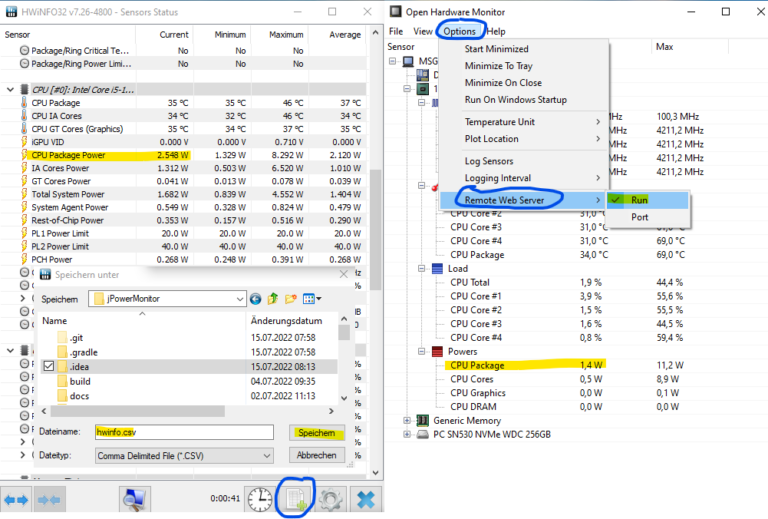Click the .git folder icon
This screenshot has height=519, width=768.
(62, 337)
